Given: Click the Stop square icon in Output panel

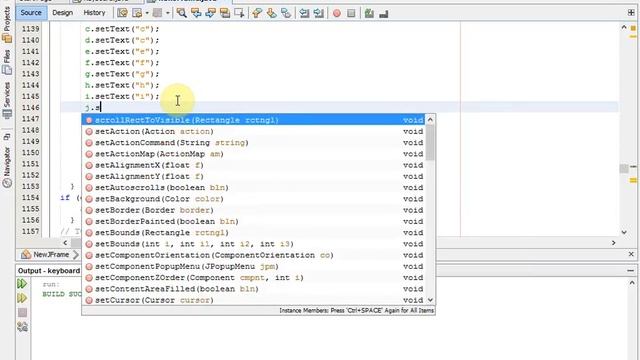Looking at the screenshot, I should tap(22, 313).
